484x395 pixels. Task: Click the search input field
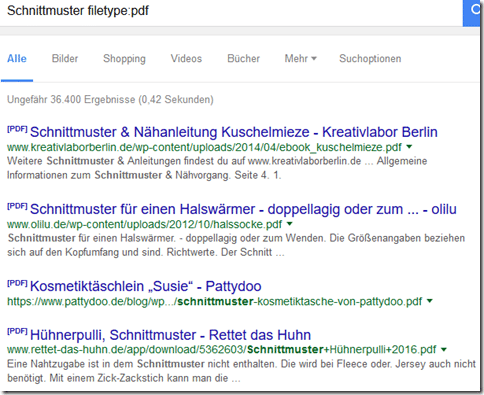[x=231, y=12]
